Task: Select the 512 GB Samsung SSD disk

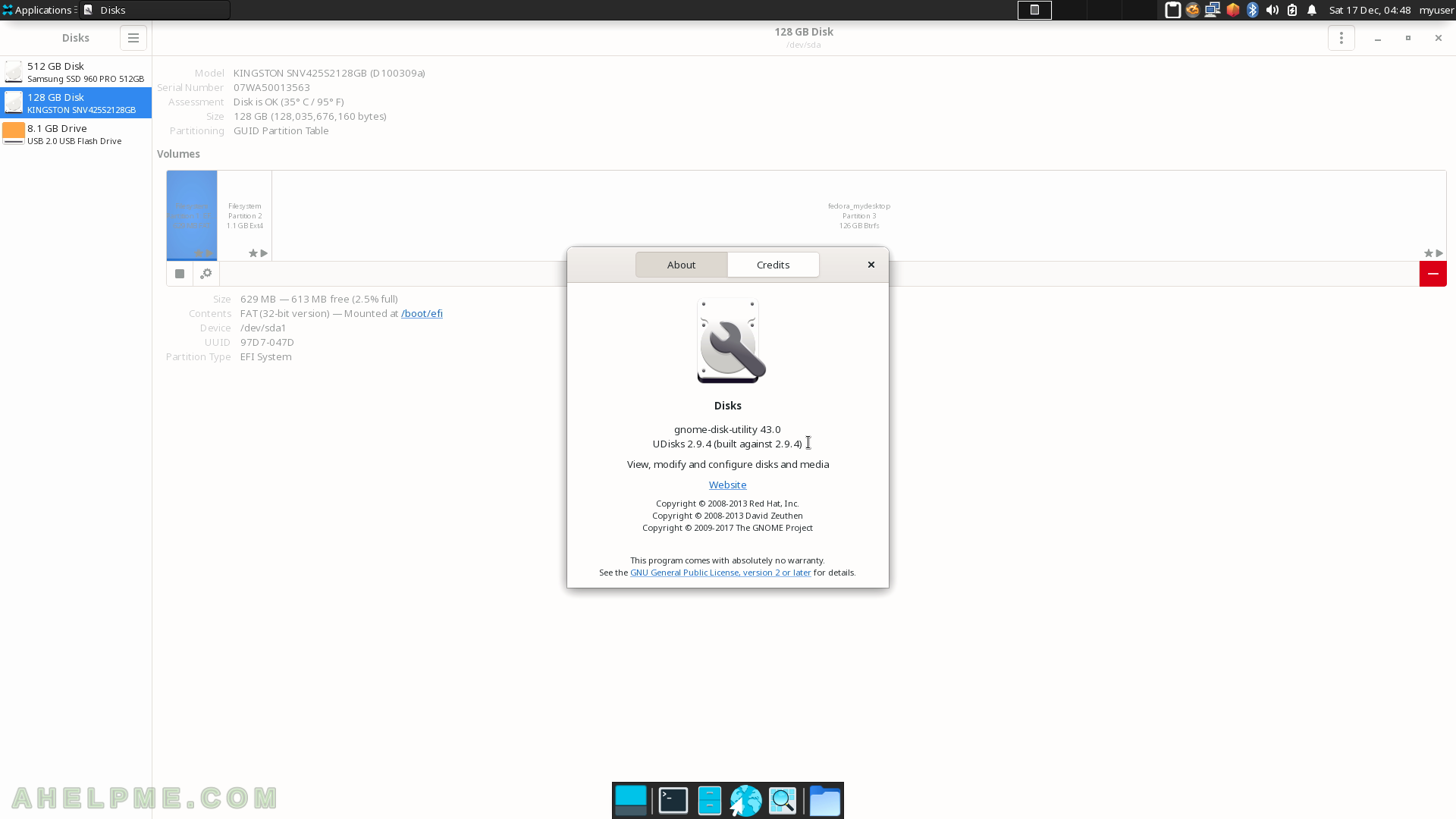Action: coord(76,72)
